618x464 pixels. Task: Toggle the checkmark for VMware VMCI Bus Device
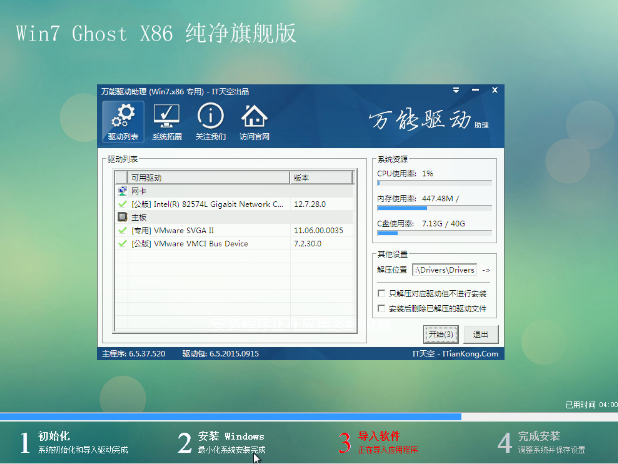pos(122,244)
